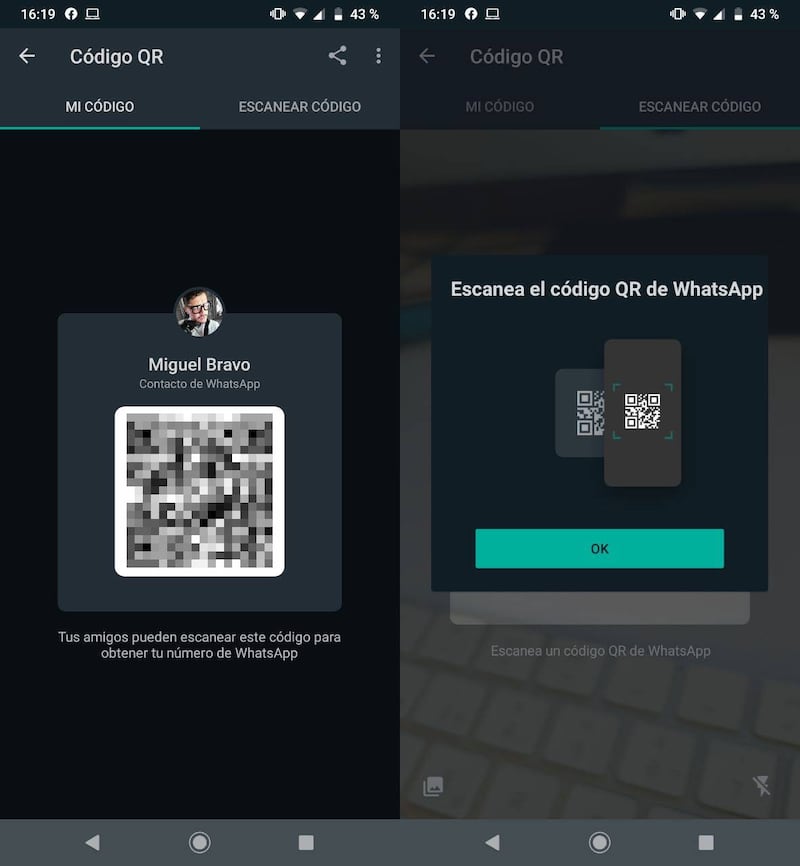Switch to ESCANEAR CÓDIGO tab on the left screen
This screenshot has width=800, height=866.
[x=300, y=107]
